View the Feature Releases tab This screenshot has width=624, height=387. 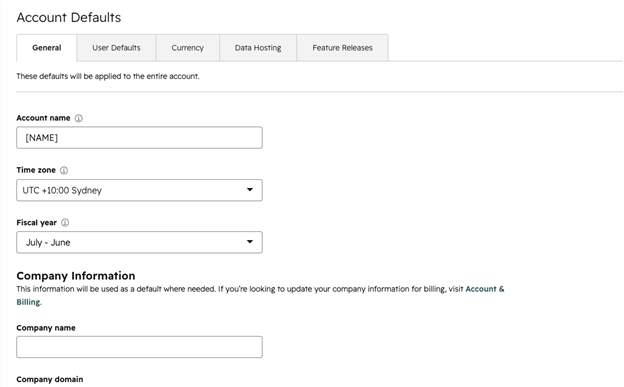click(342, 48)
